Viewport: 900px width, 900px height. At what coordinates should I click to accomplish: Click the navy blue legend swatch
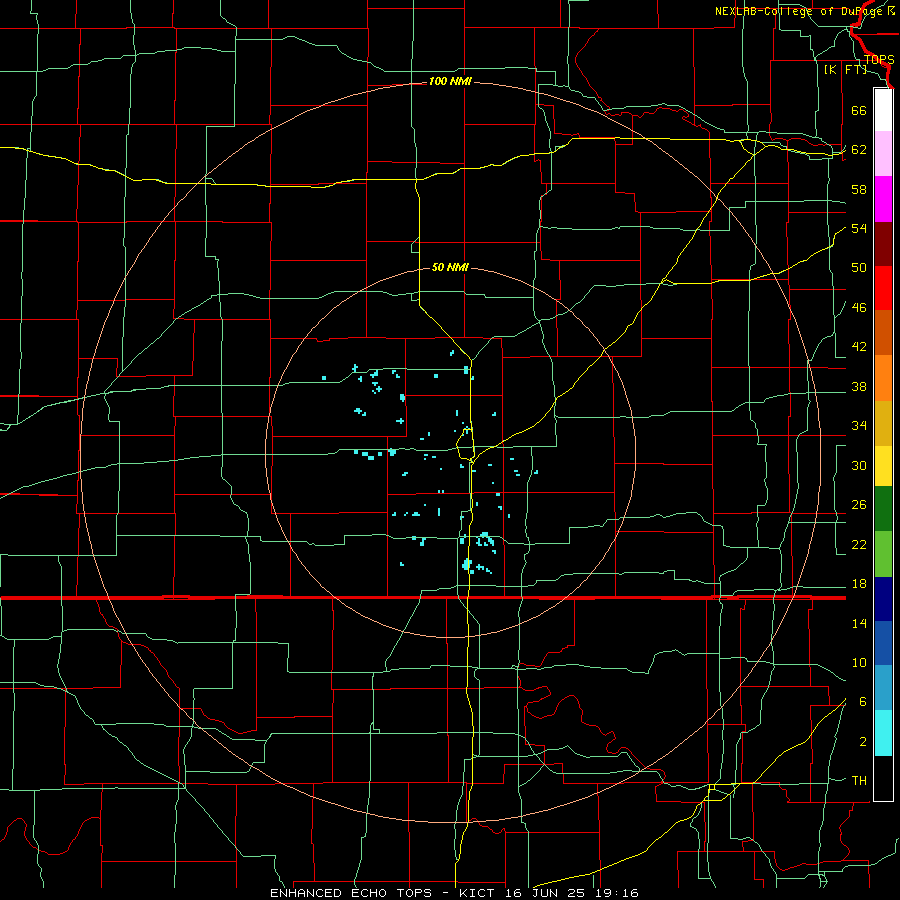pos(883,599)
